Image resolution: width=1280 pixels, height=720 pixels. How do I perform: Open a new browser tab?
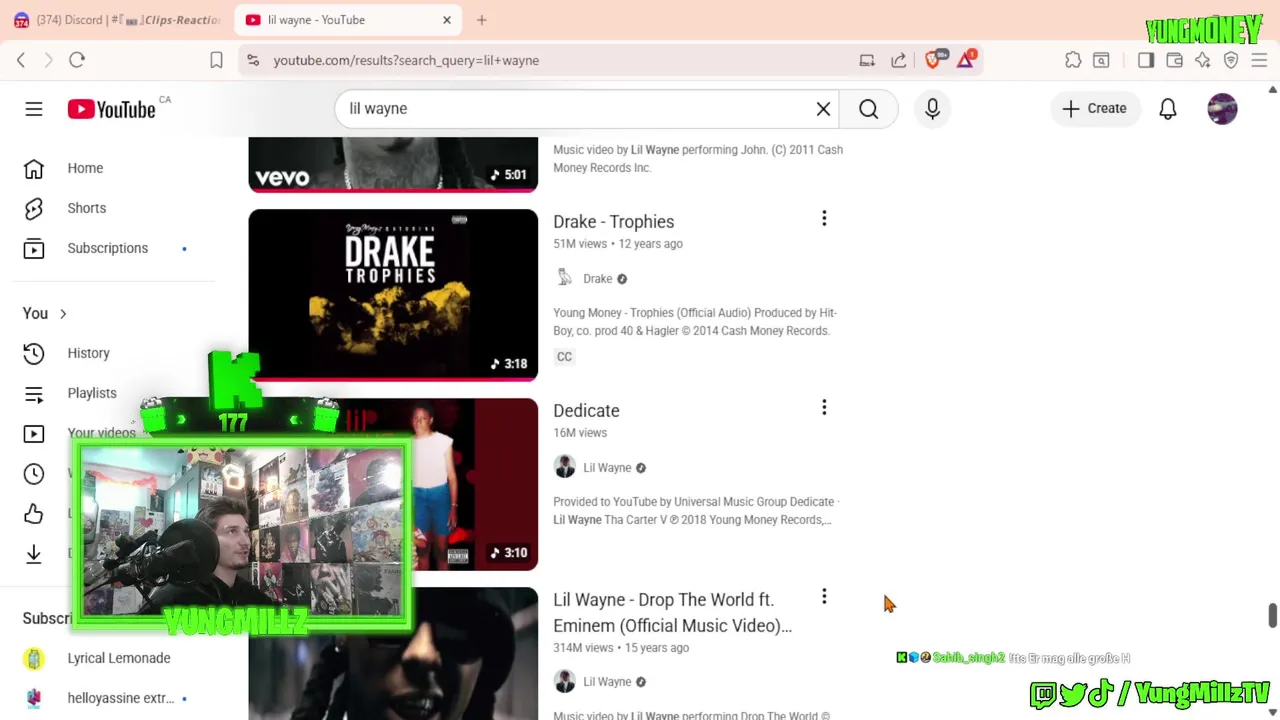coord(482,20)
